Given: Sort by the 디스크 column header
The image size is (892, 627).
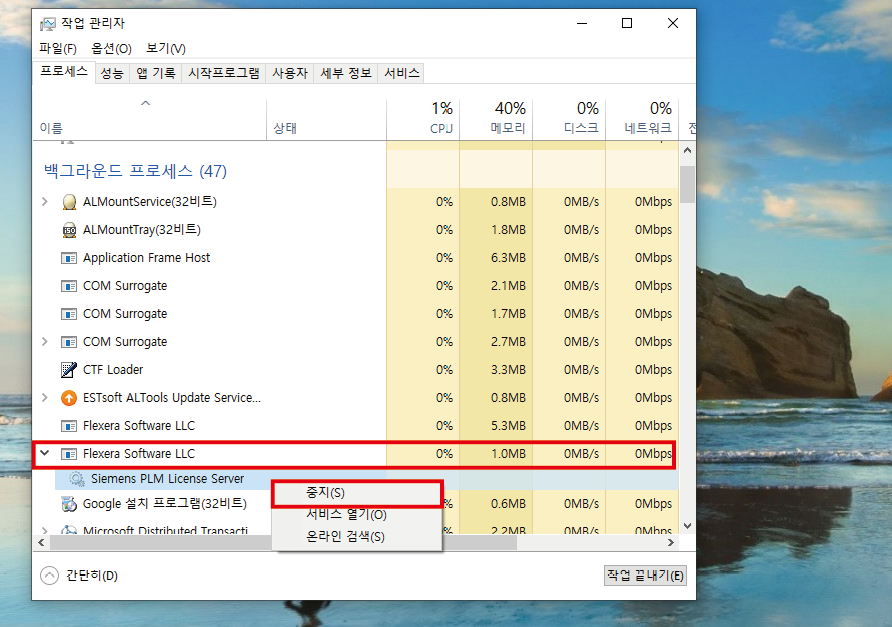Looking at the screenshot, I should click(569, 119).
